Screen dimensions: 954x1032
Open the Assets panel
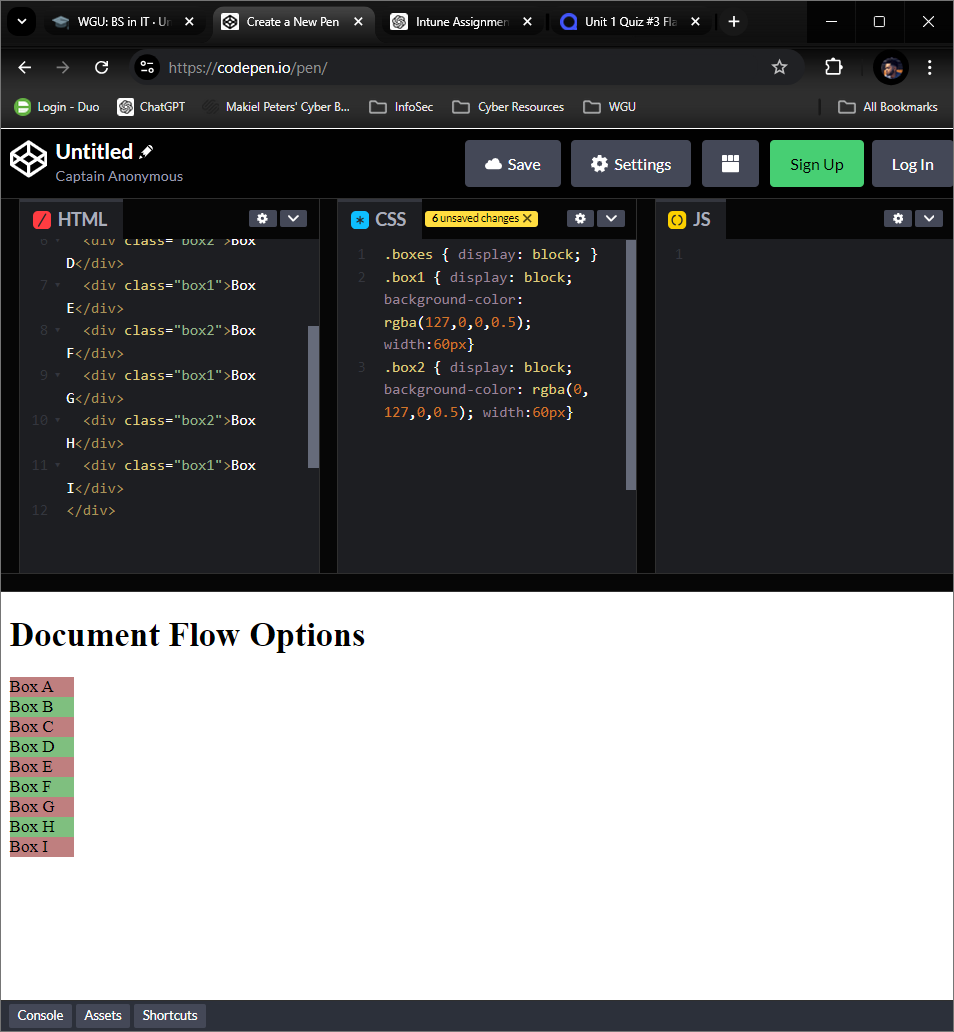(x=103, y=1015)
